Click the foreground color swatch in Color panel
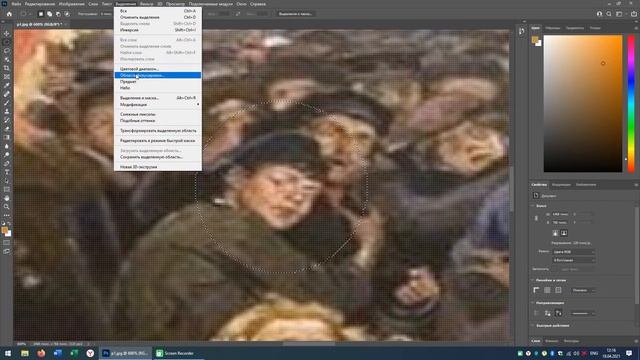The image size is (640, 360). pyautogui.click(x=535, y=40)
